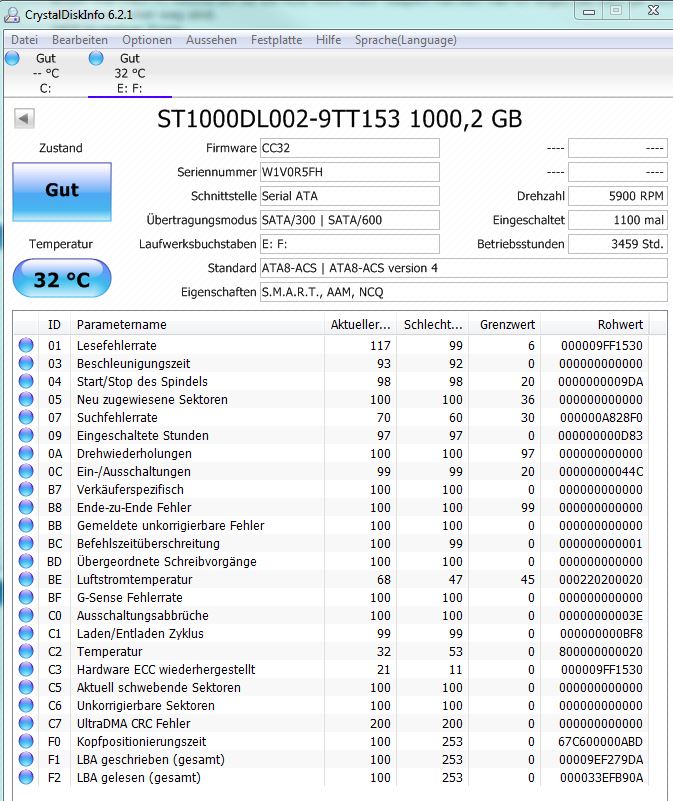
Task: Click status icon for Kopfpositionierungszeit
Action: 26,741
